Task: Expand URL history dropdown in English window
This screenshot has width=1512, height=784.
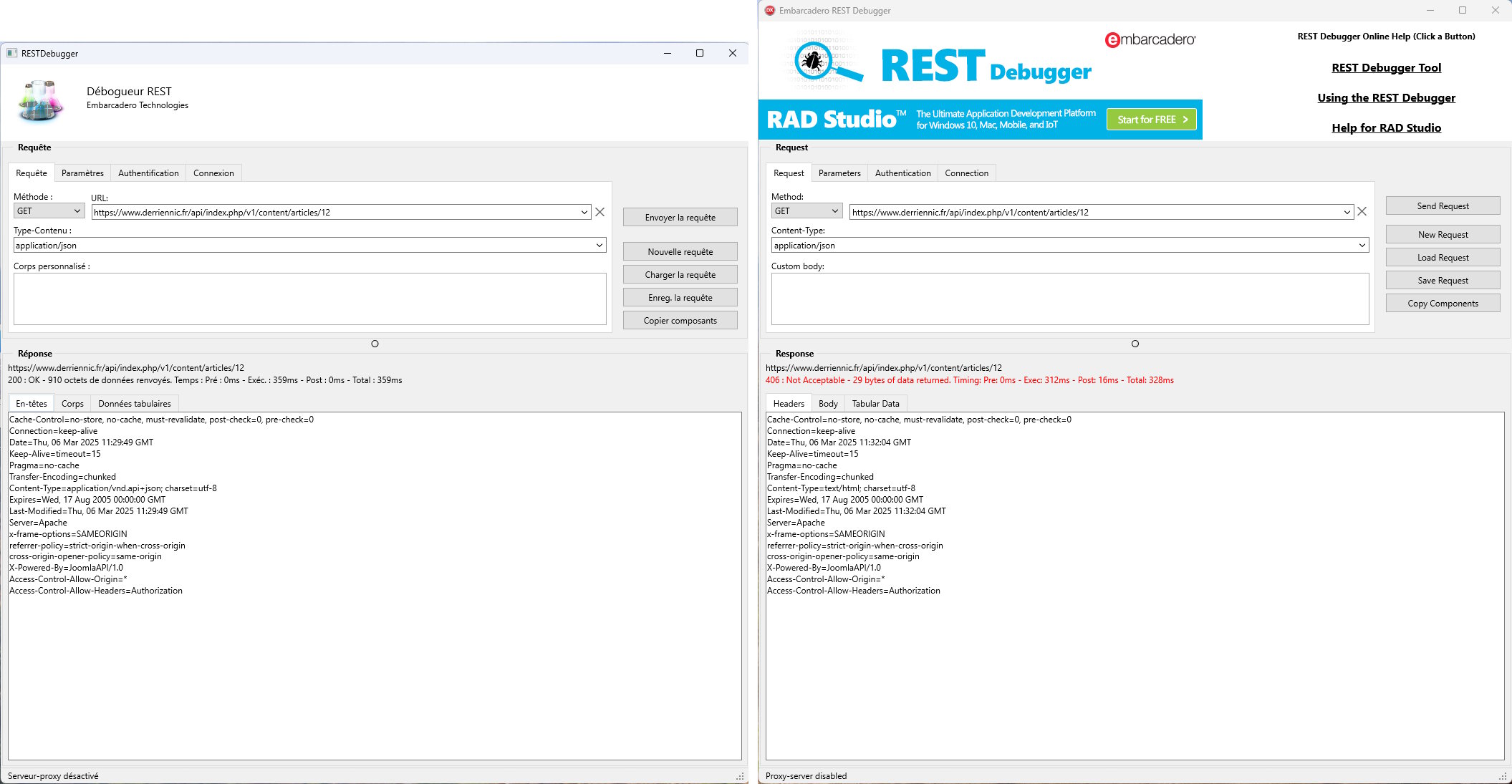Action: (x=1347, y=212)
